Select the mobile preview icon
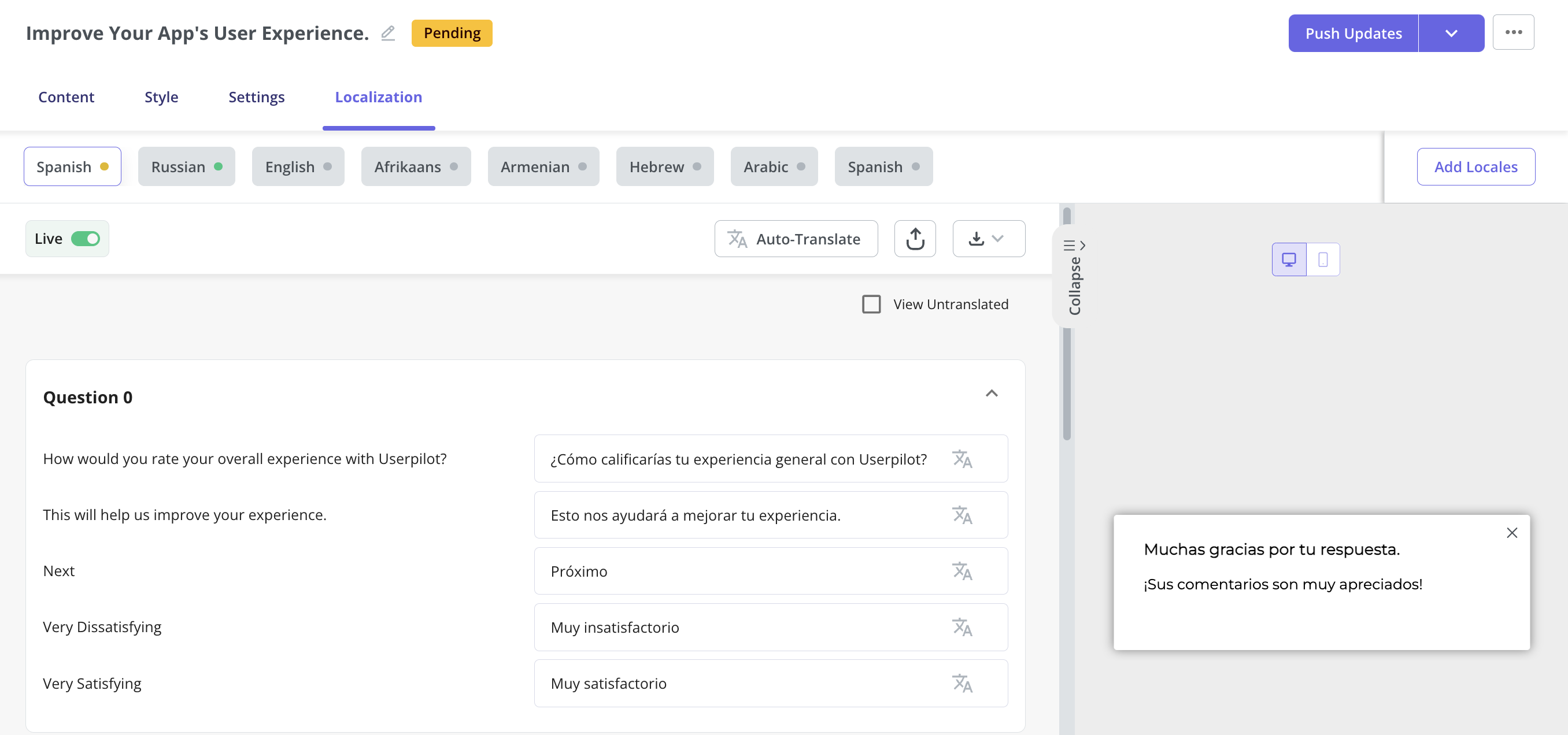Image resolution: width=1568 pixels, height=735 pixels. [x=1323, y=260]
